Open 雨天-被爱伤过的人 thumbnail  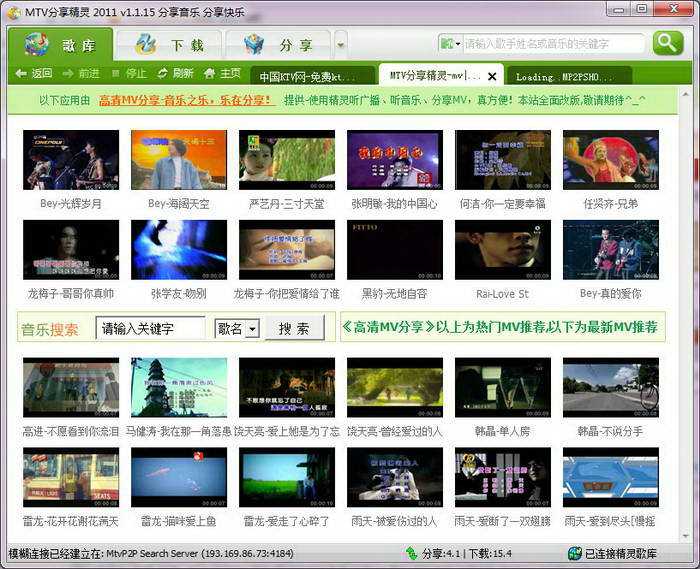(395, 477)
